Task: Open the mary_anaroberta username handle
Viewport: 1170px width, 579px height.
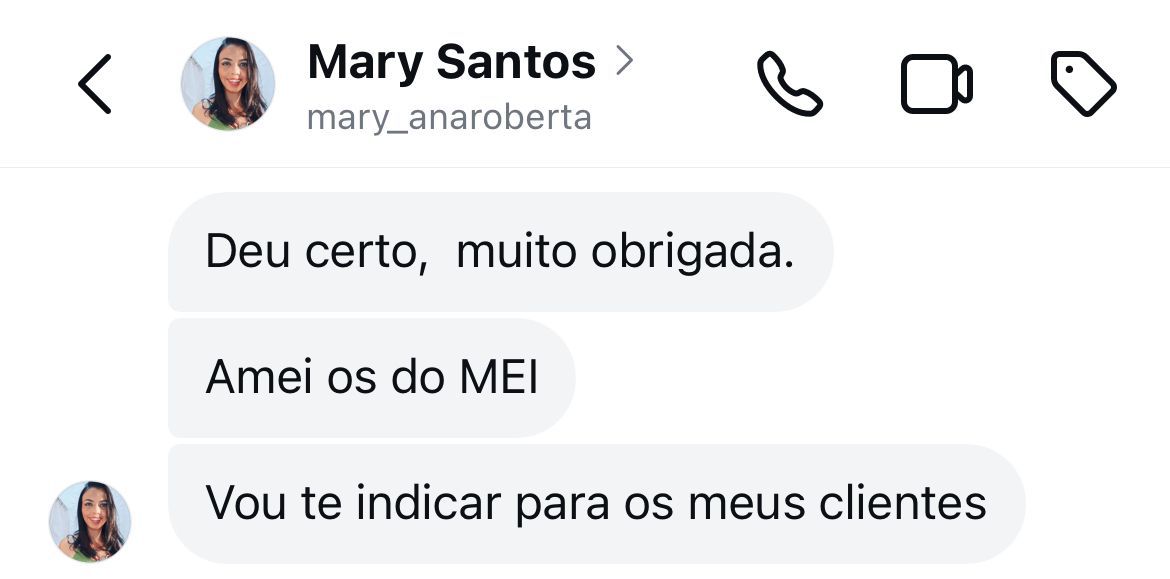Action: [x=449, y=118]
